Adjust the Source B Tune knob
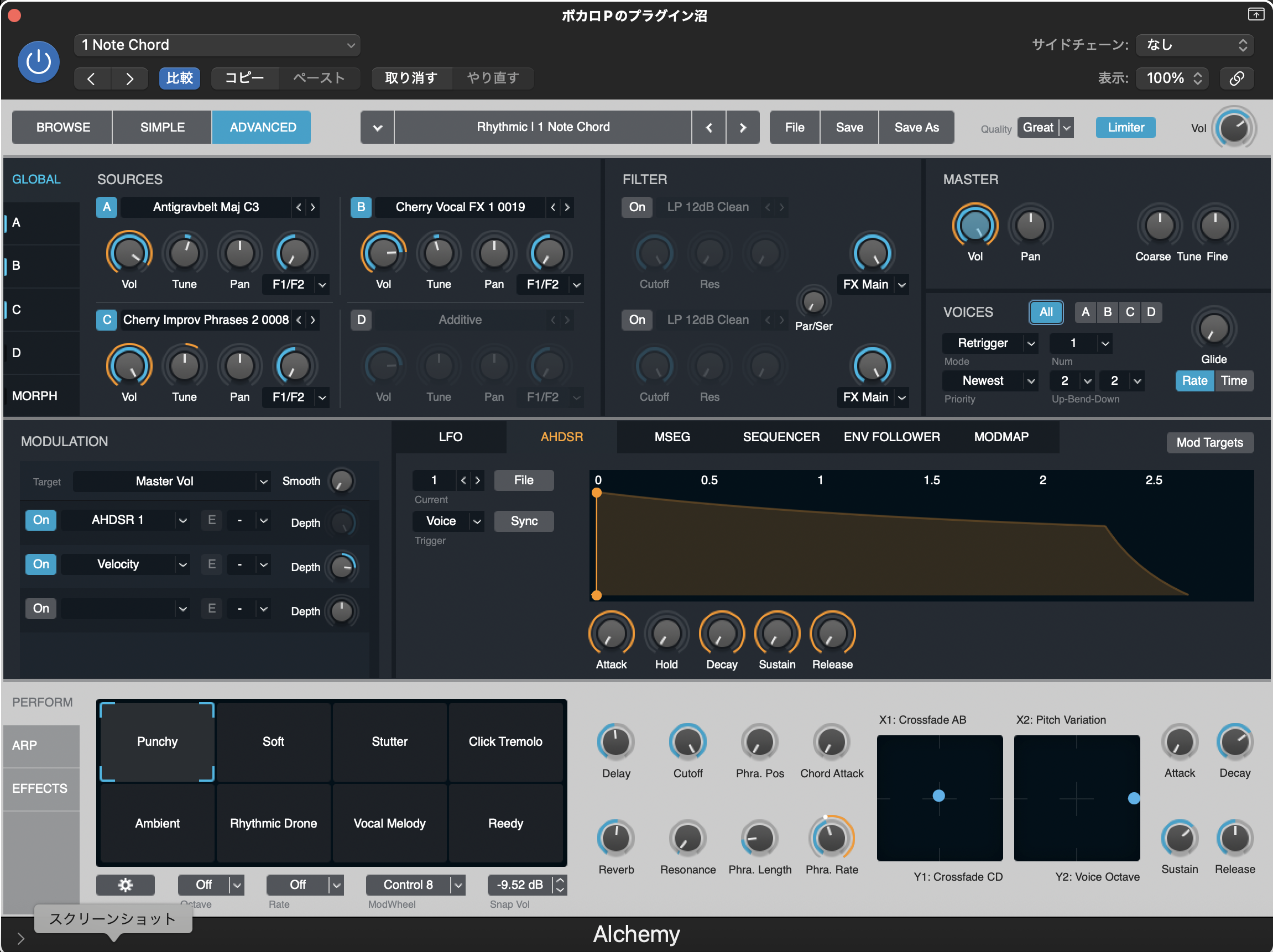1273x952 pixels. (439, 253)
